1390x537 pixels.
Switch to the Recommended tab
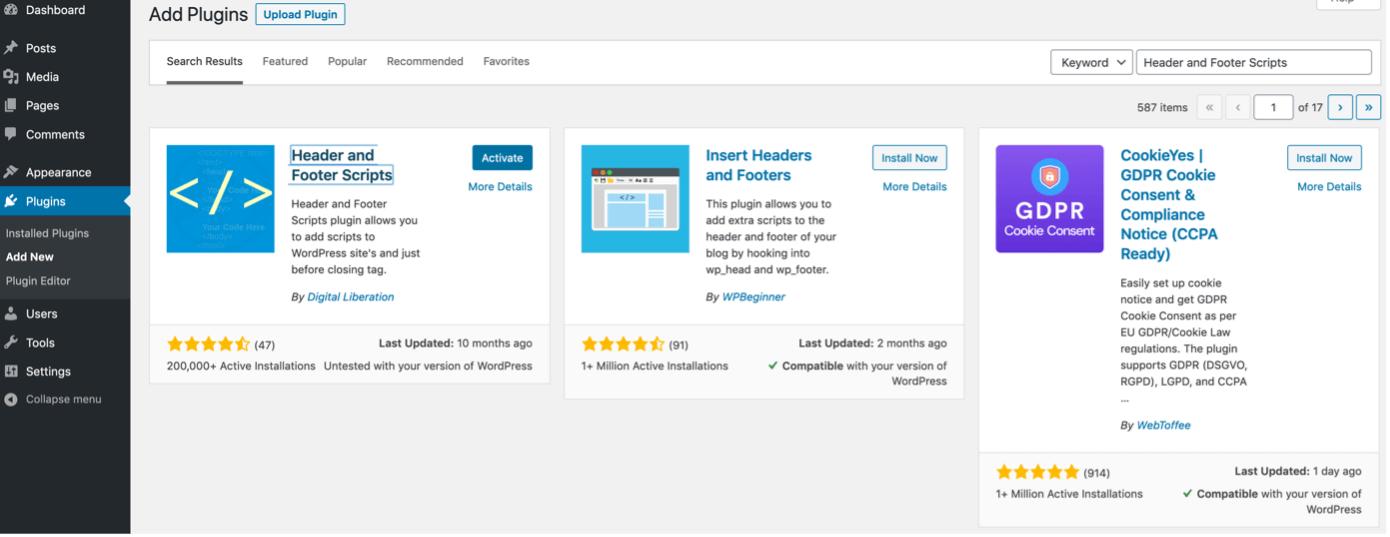425,62
